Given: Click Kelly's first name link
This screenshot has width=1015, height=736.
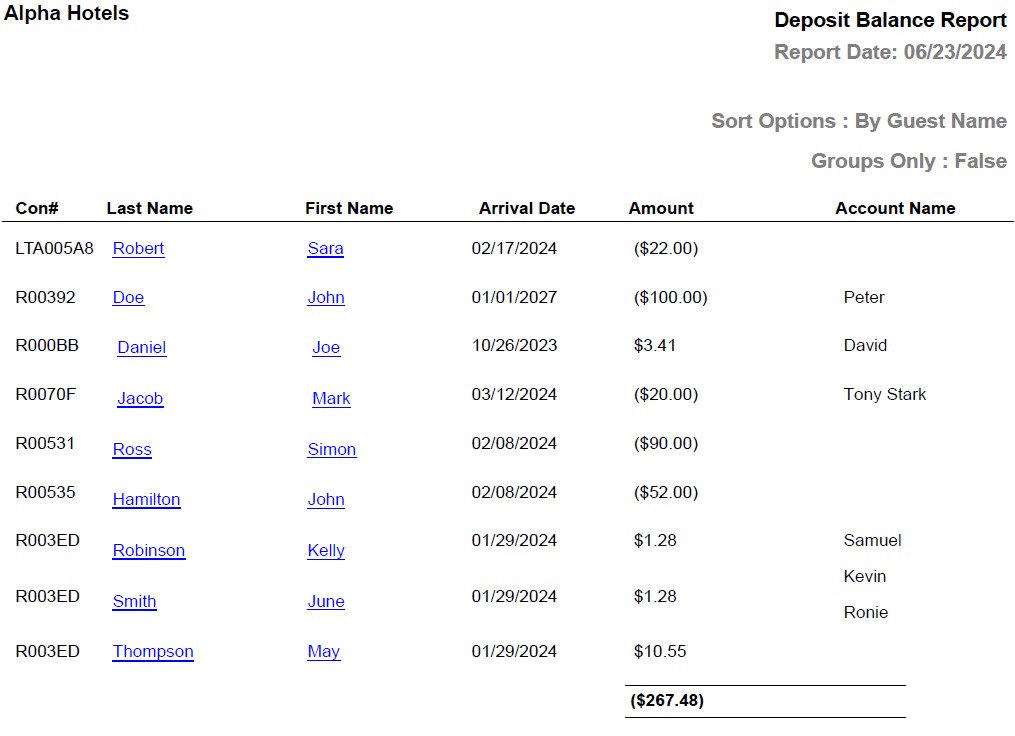Looking at the screenshot, I should 328,550.
